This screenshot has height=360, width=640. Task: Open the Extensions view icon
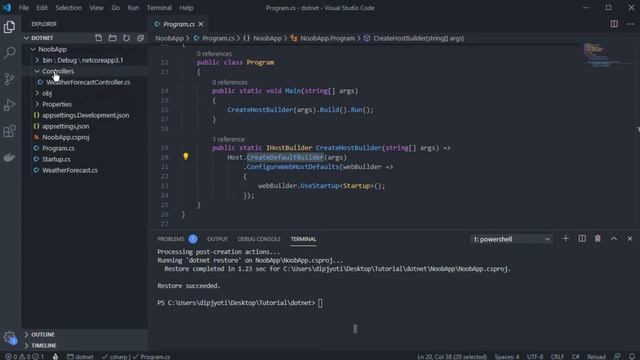[9, 131]
